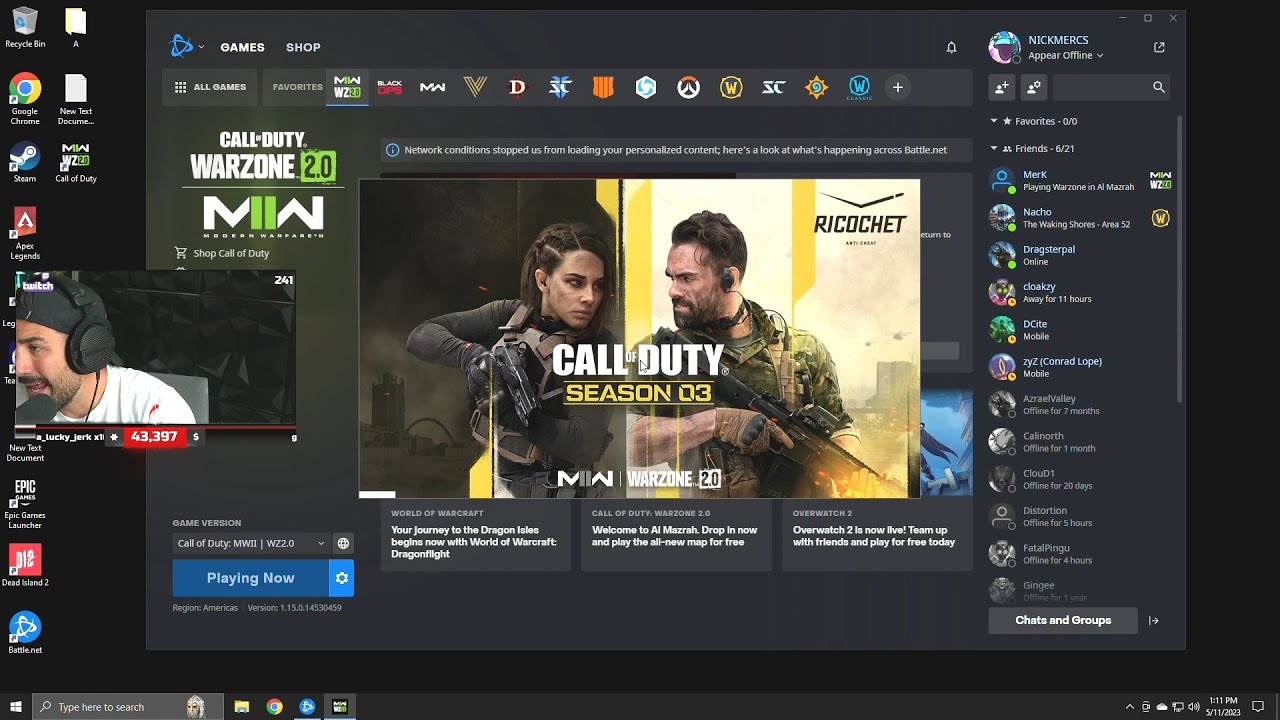1280x720 pixels.
Task: Click the region globe icon
Action: point(343,543)
